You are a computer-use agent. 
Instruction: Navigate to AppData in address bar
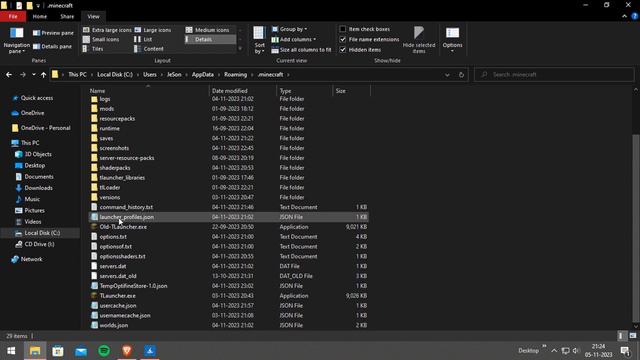coord(202,75)
